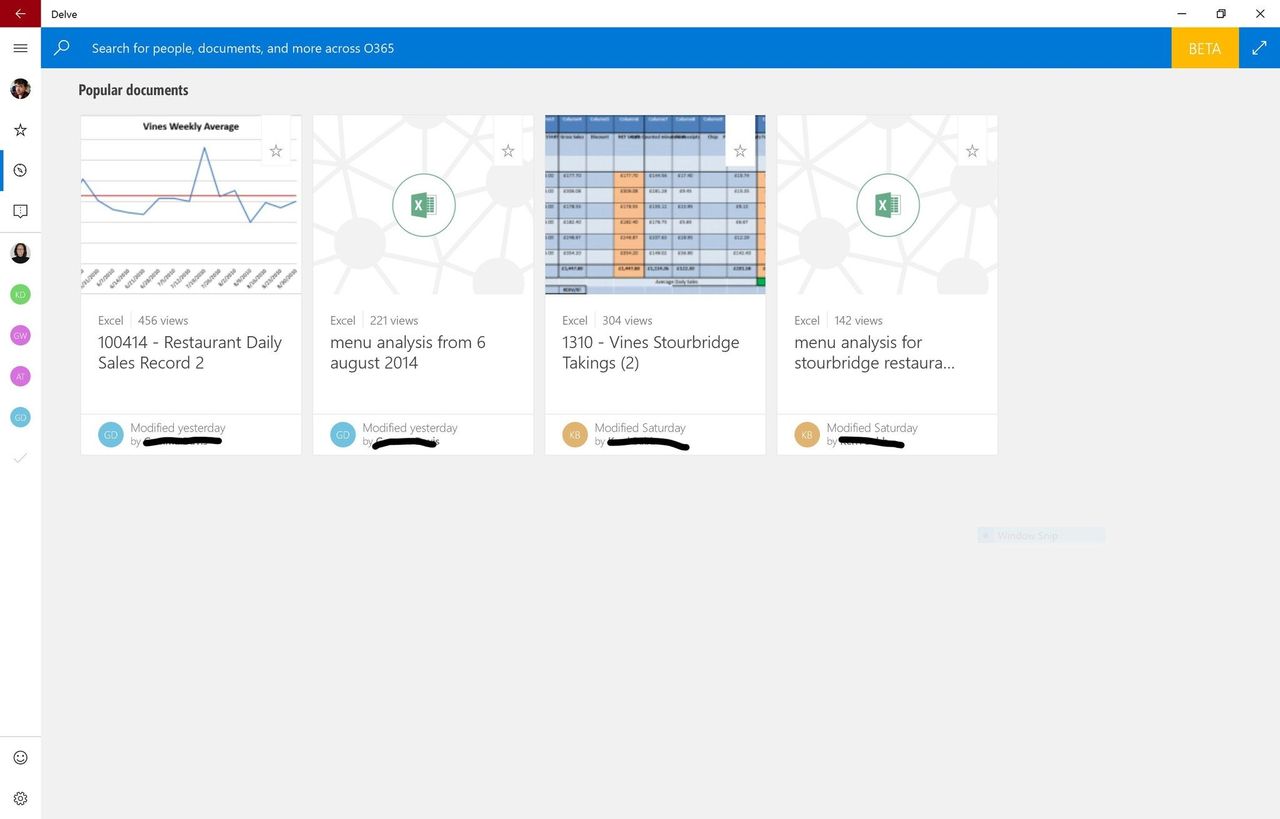Open my profile photo at sidebar top
The width and height of the screenshot is (1280, 819).
[20, 89]
